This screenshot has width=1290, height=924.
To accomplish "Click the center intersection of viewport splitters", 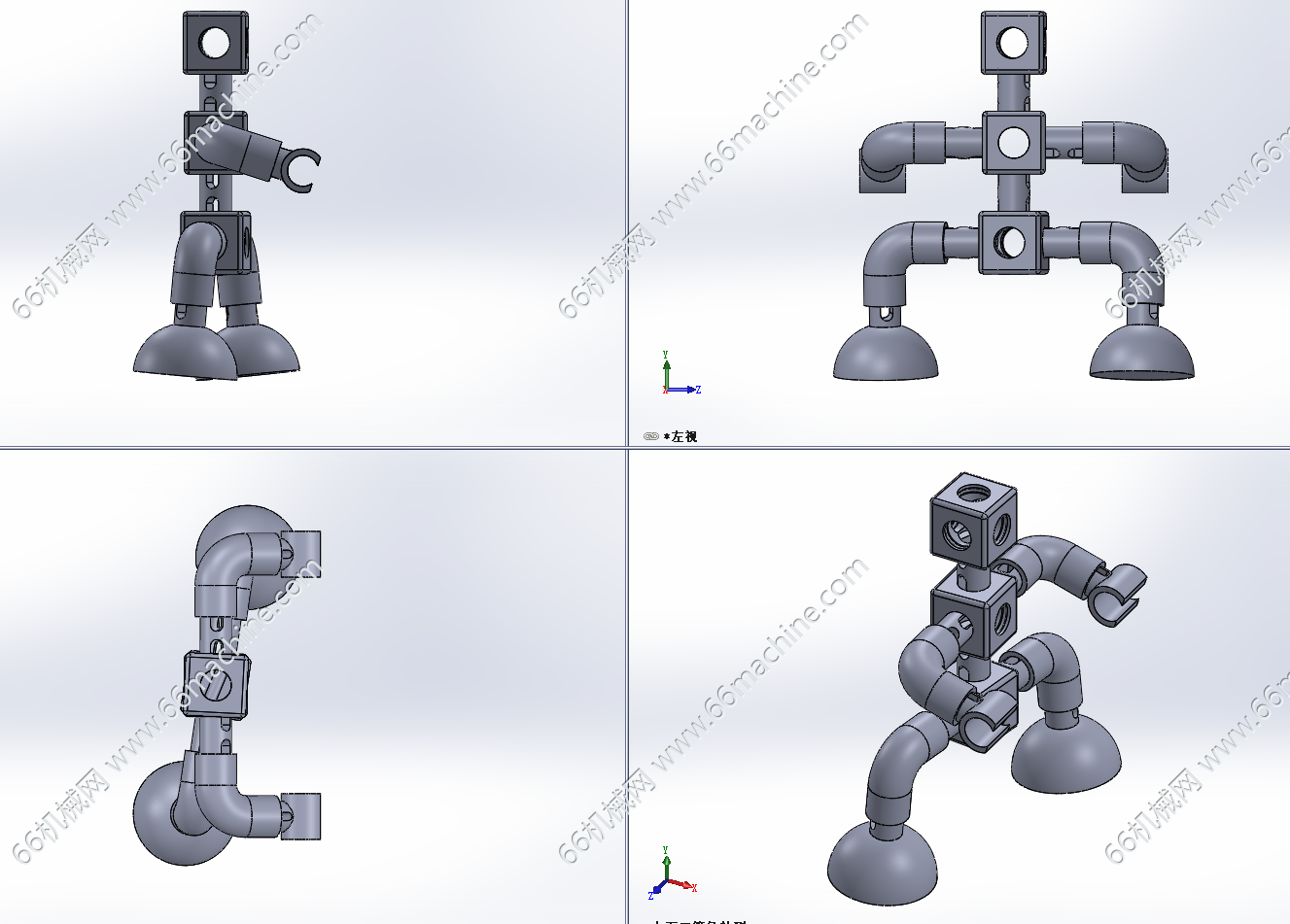I will pos(626,448).
